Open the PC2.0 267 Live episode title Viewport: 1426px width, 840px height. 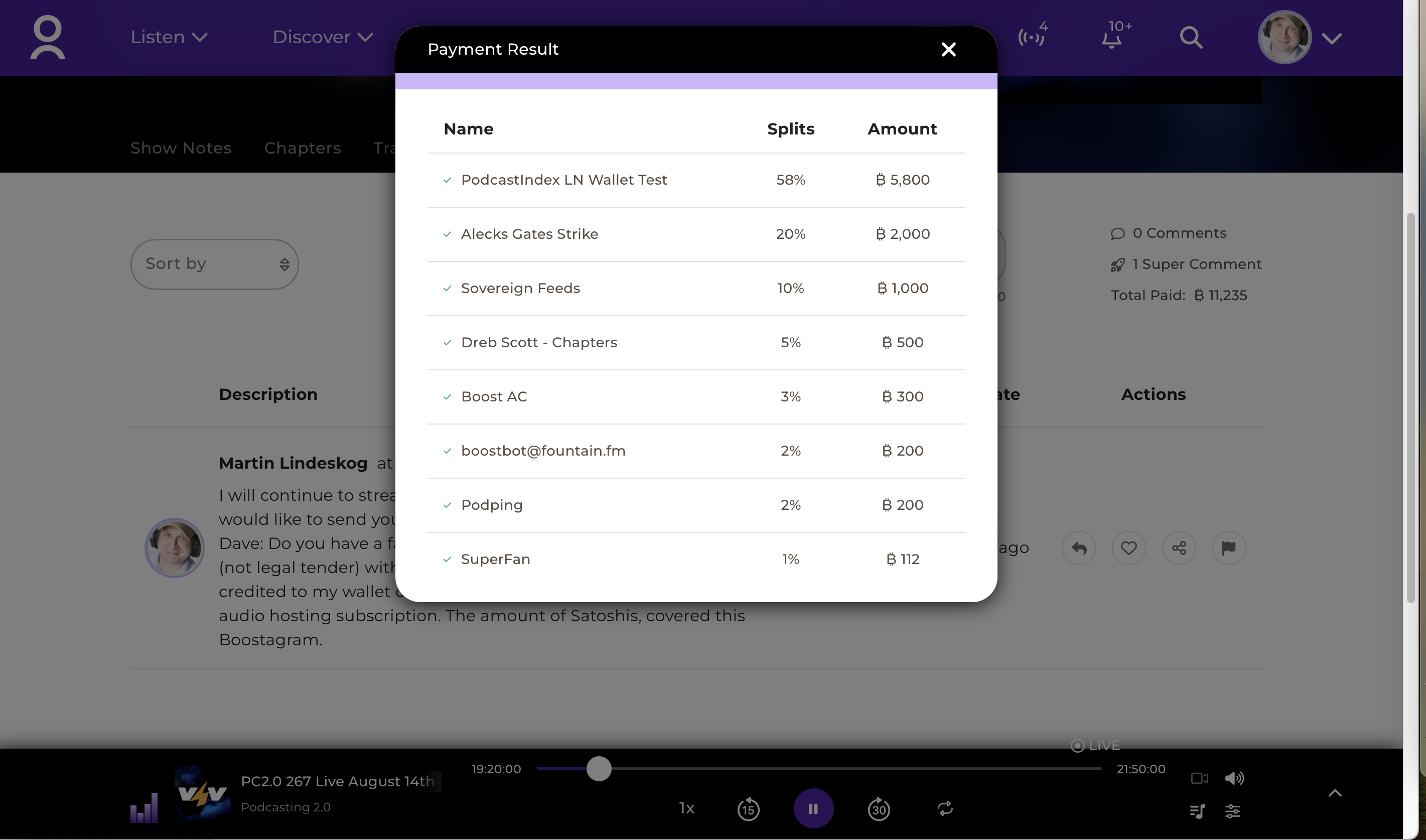coord(338,782)
